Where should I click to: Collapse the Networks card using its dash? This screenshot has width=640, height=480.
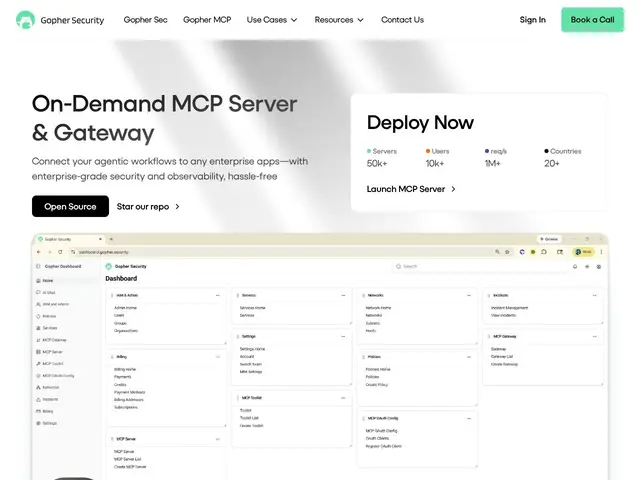point(469,295)
